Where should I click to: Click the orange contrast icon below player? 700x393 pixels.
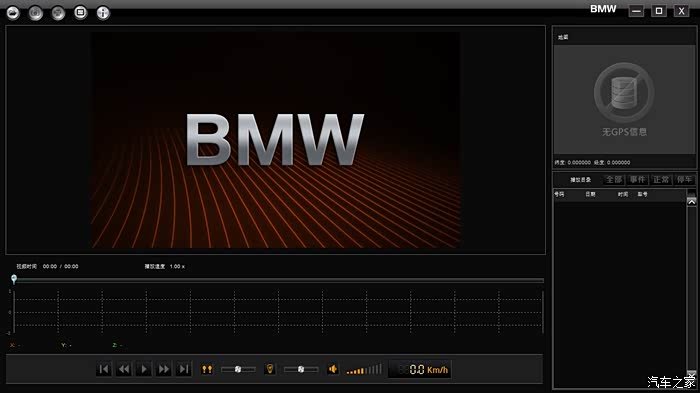[x=207, y=369]
